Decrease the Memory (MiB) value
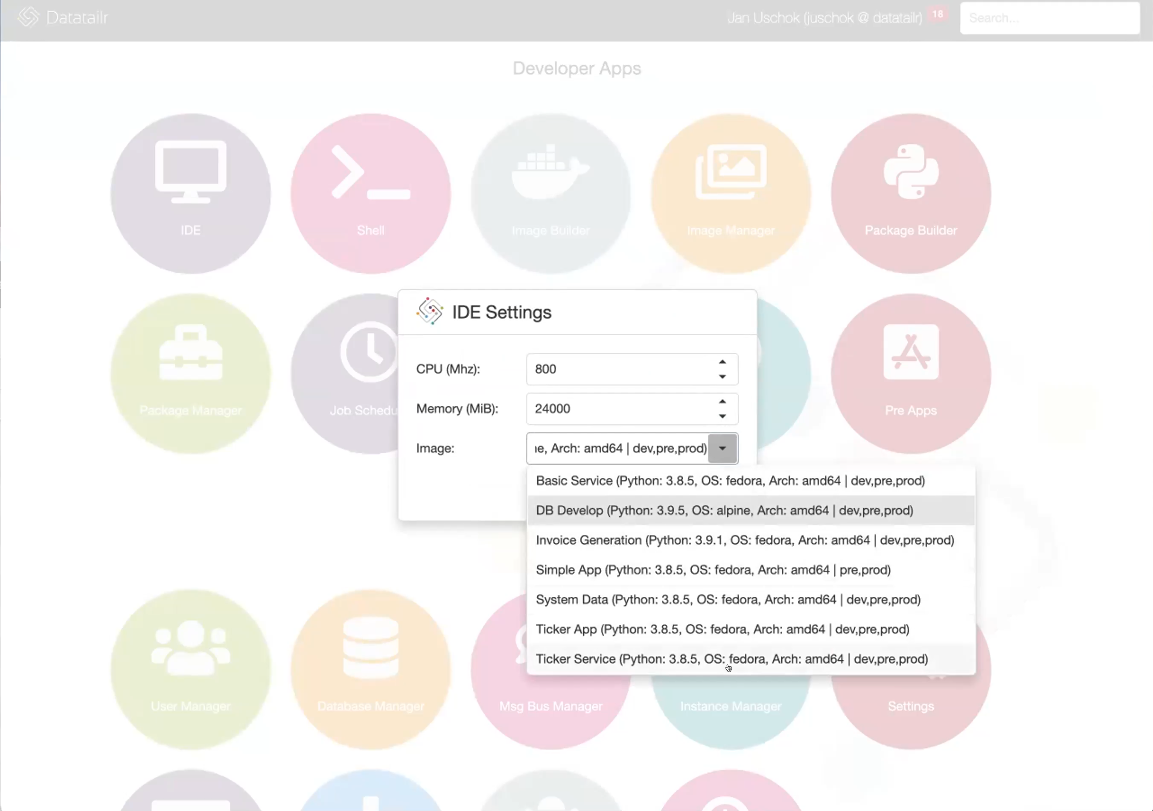The height and width of the screenshot is (811, 1153). coord(722,416)
